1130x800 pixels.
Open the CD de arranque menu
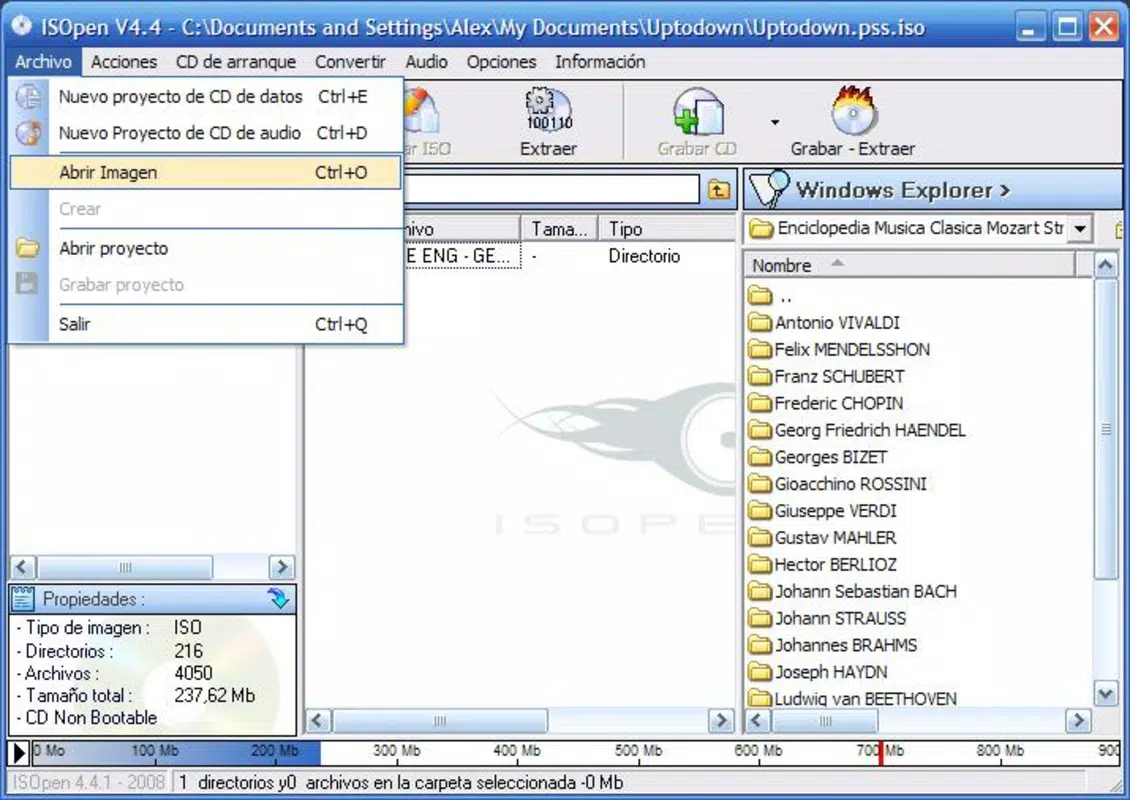click(x=236, y=62)
